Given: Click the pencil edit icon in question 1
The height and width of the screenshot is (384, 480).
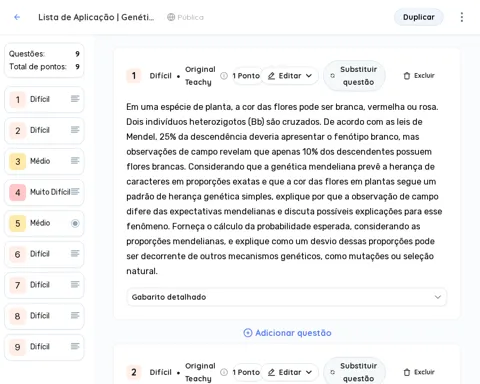Looking at the screenshot, I should 271,76.
